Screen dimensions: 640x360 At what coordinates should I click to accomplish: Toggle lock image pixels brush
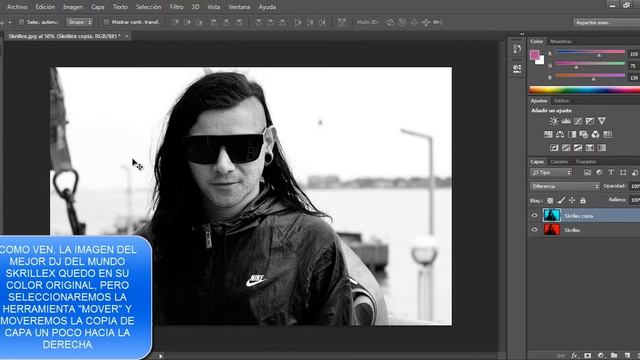click(561, 200)
